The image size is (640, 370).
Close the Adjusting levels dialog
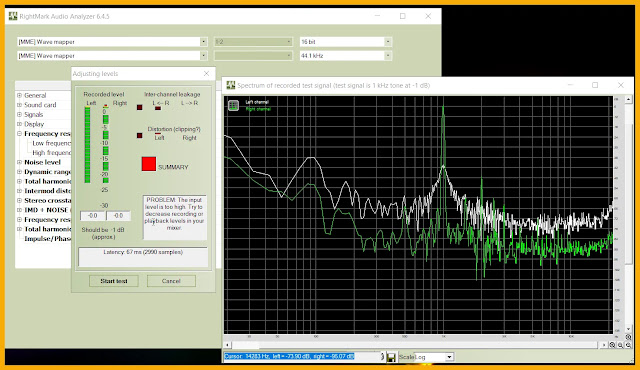[x=207, y=73]
